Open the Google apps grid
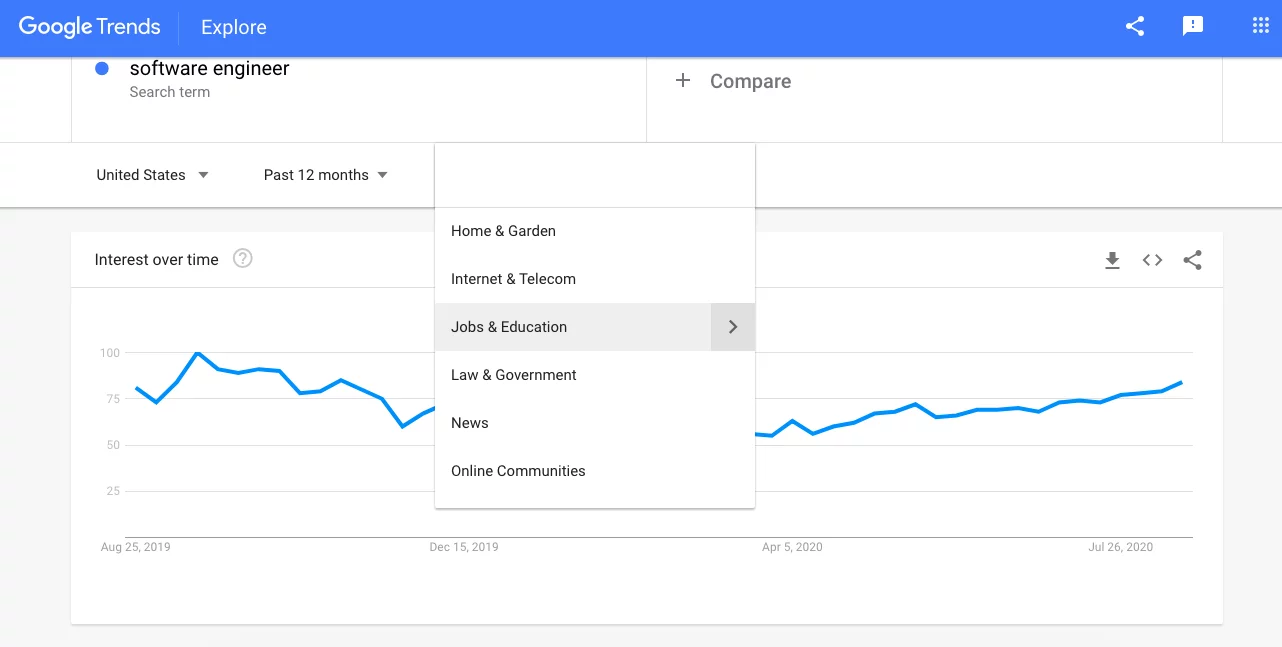 coord(1260,27)
